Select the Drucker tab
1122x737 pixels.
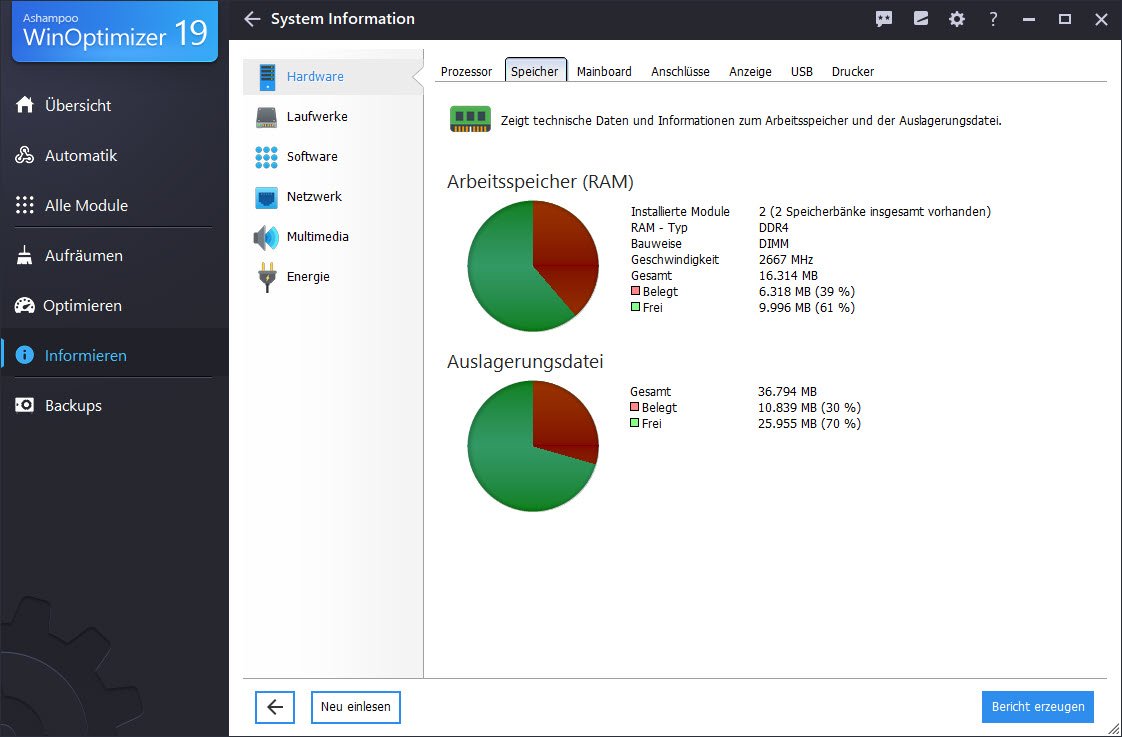853,72
